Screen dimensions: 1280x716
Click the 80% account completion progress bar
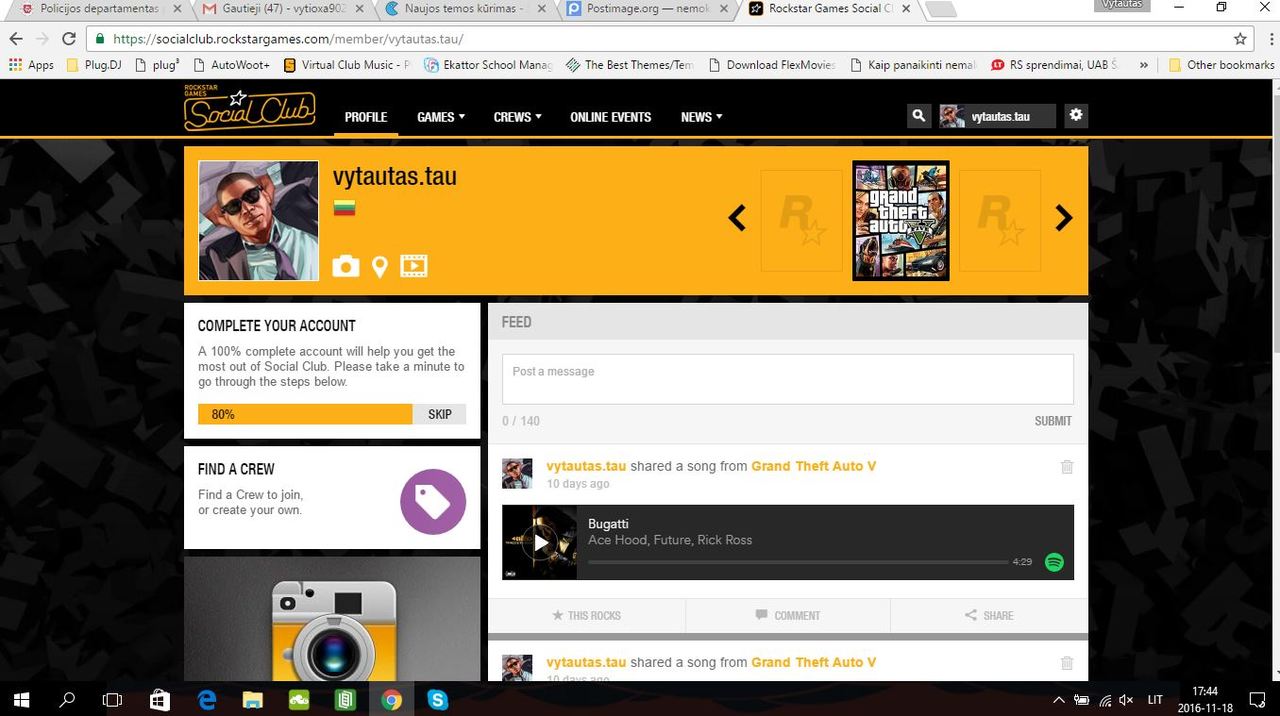(x=305, y=414)
